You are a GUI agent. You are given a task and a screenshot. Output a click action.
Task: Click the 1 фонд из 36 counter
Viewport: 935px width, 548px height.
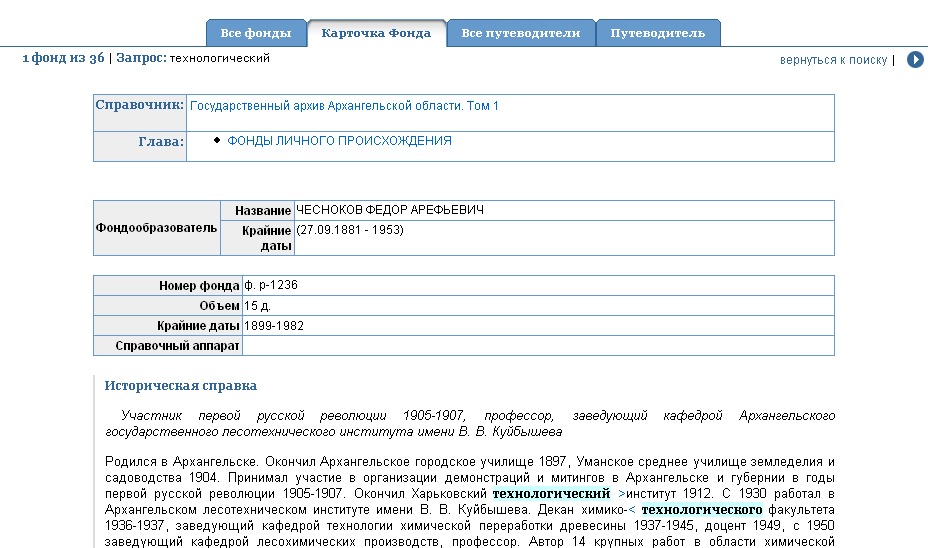pos(63,58)
